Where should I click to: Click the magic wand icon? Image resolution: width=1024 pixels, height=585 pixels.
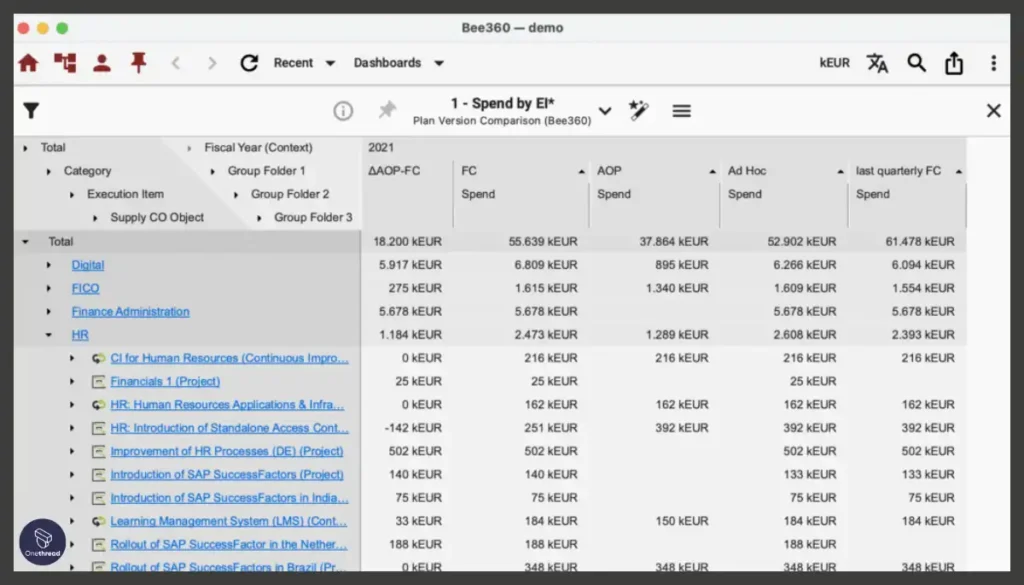(x=639, y=110)
